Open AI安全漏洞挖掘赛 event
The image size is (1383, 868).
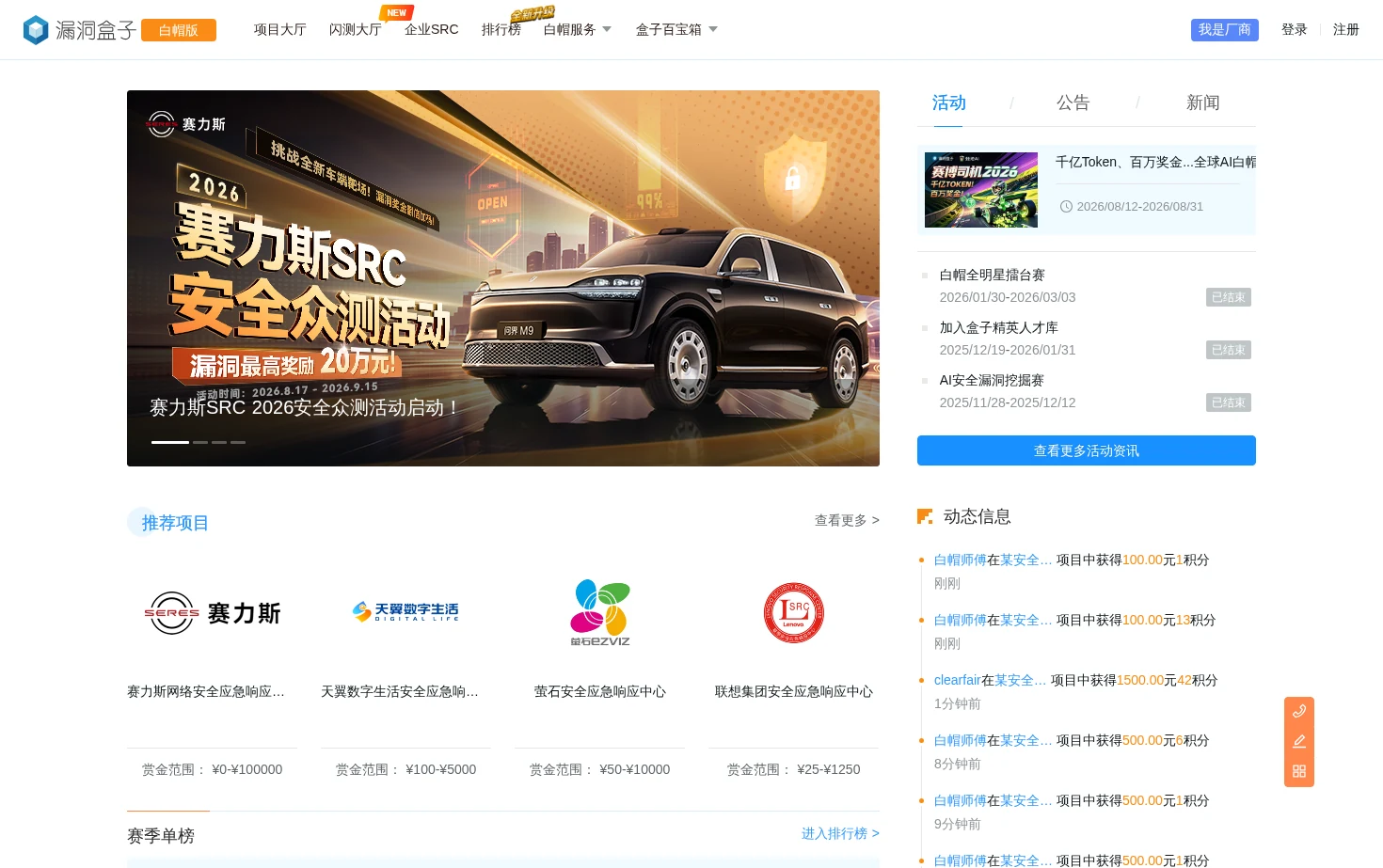pos(992,380)
